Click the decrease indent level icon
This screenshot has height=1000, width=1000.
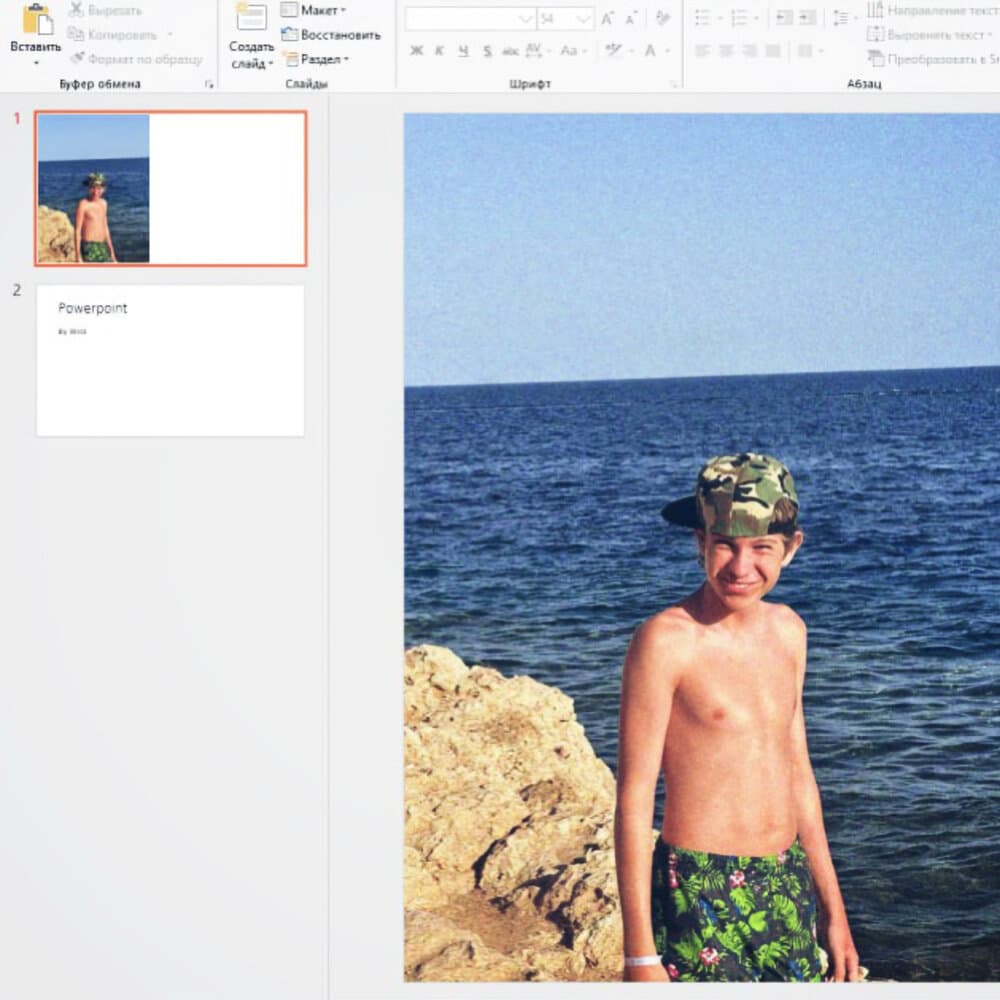click(x=783, y=19)
